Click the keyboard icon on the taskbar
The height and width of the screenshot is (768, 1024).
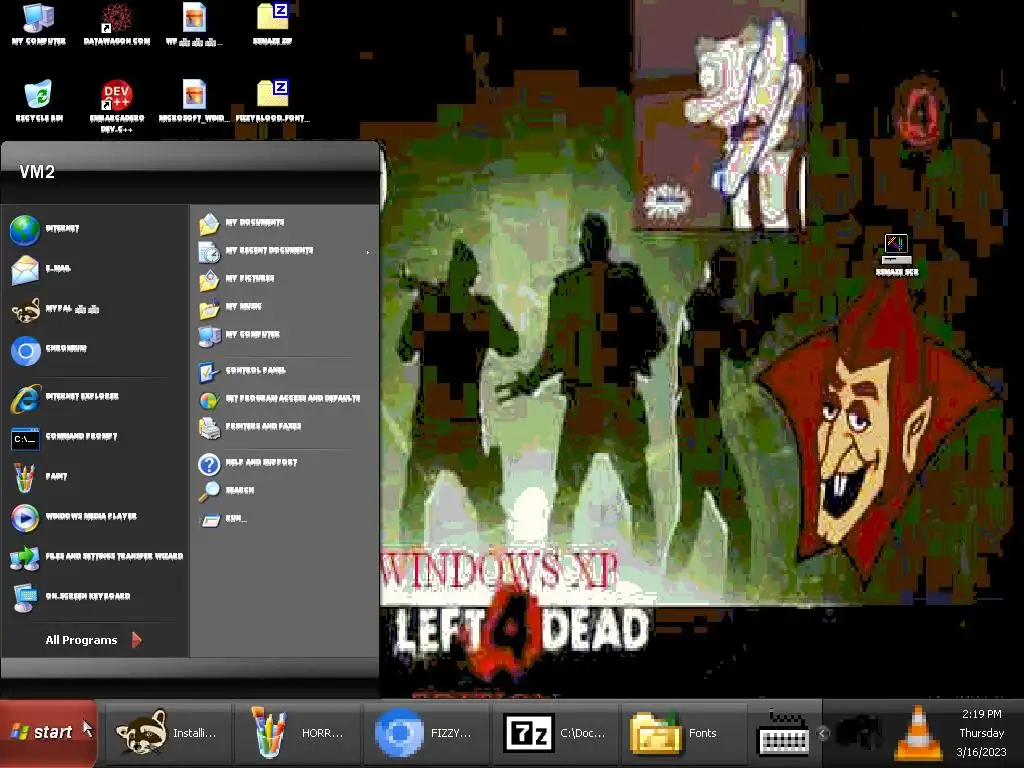pyautogui.click(x=783, y=734)
